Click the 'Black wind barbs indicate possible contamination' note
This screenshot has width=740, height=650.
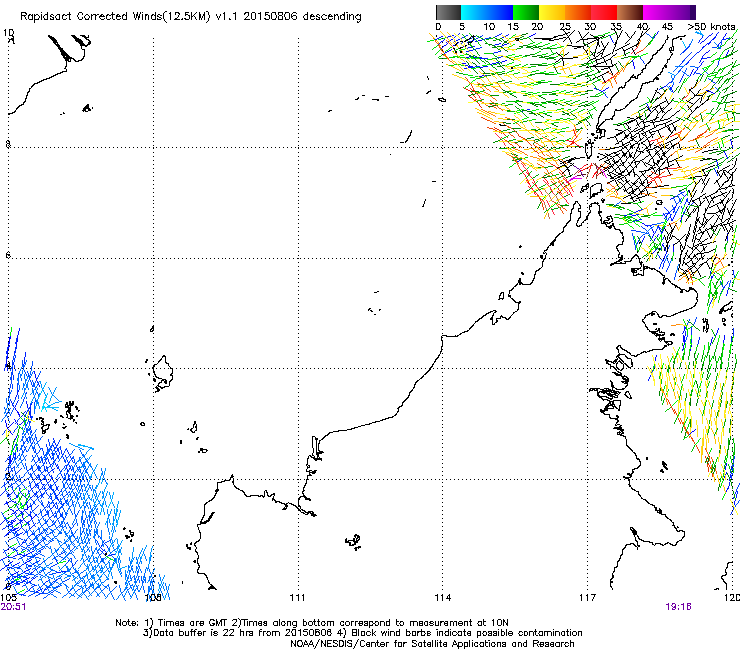(467, 633)
